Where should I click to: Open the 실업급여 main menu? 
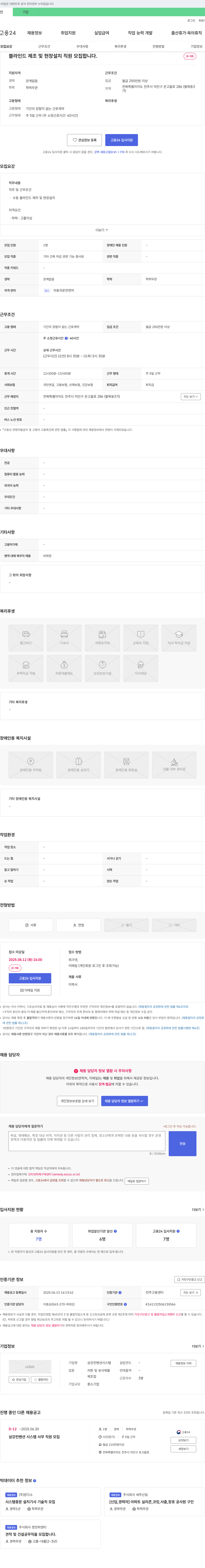coord(102,33)
